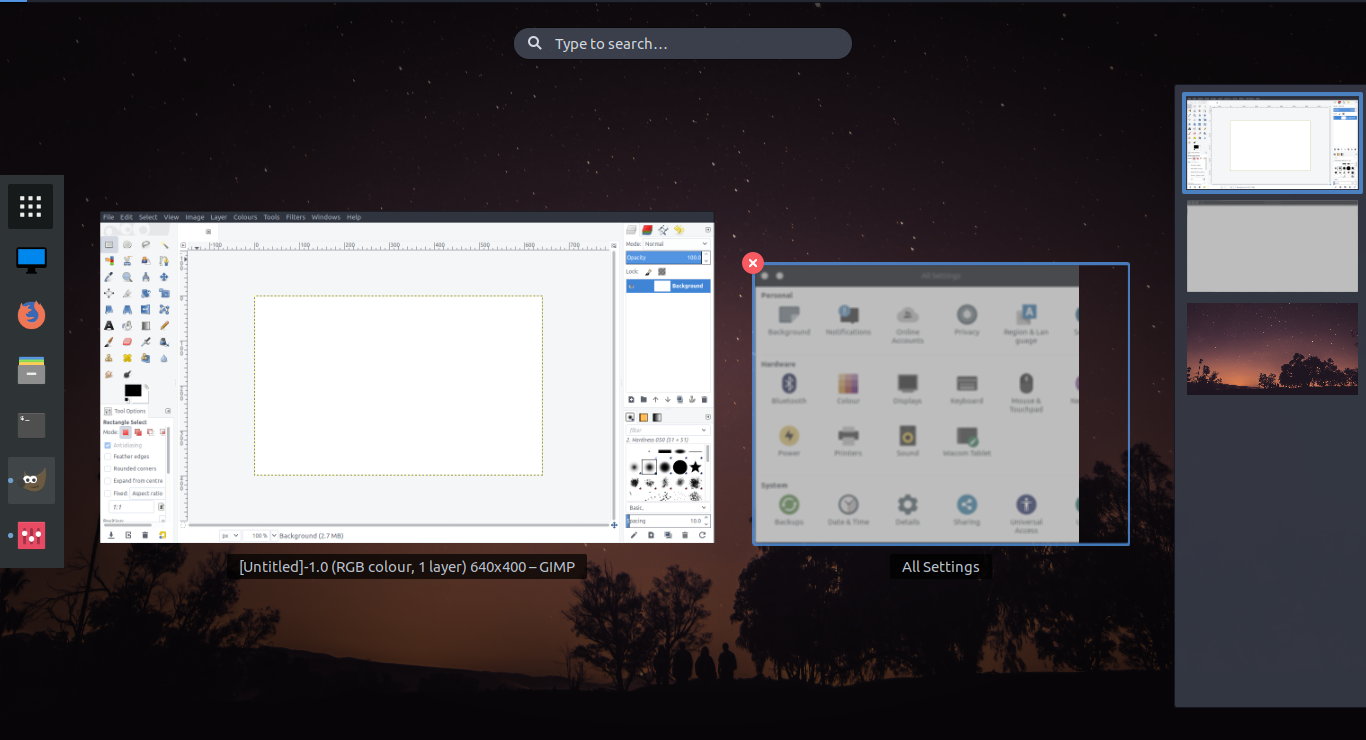The width and height of the screenshot is (1366, 740).
Task: Open the Basic brush preset dropdown
Action: [667, 507]
